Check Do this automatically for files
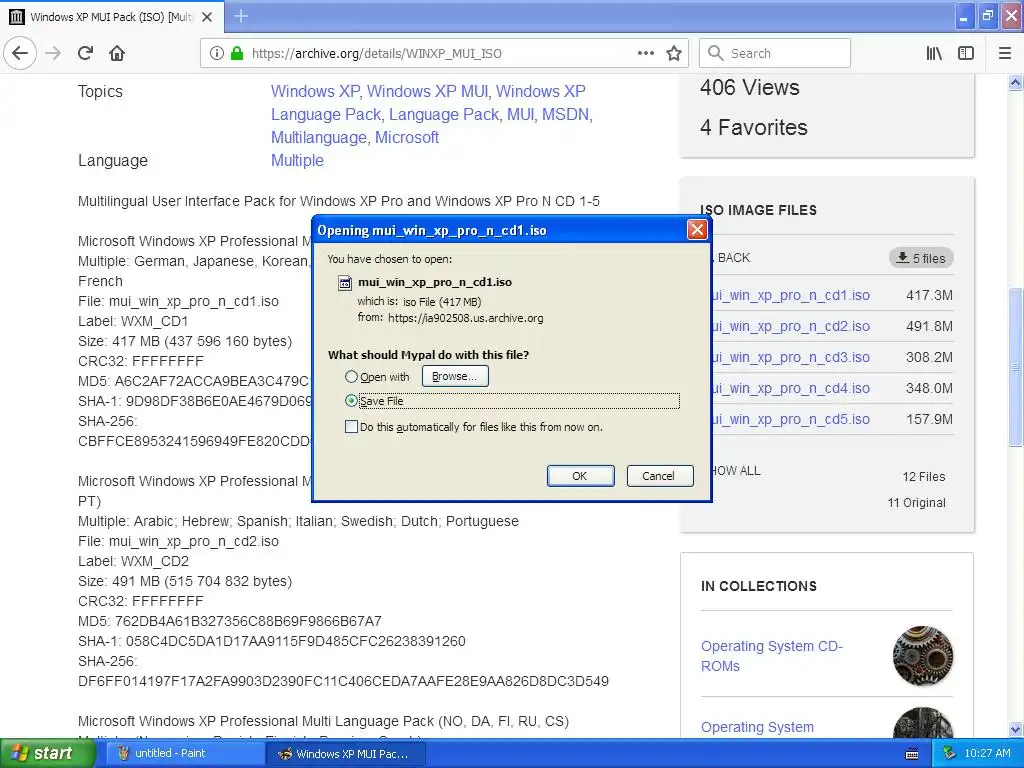 click(351, 427)
